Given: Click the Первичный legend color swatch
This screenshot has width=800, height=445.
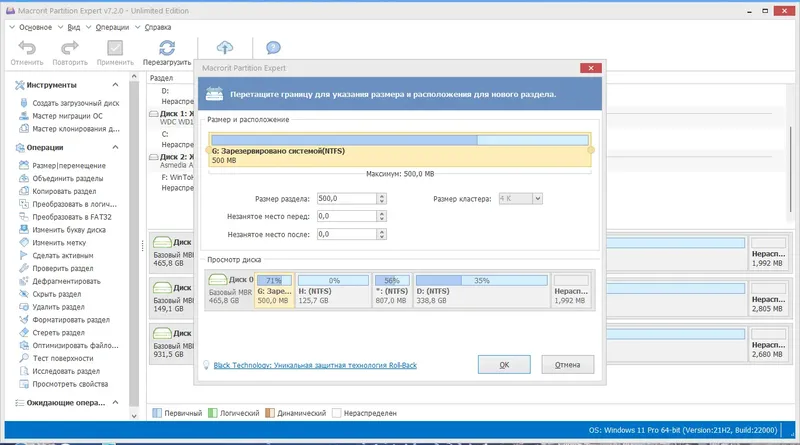Looking at the screenshot, I should tap(157, 413).
